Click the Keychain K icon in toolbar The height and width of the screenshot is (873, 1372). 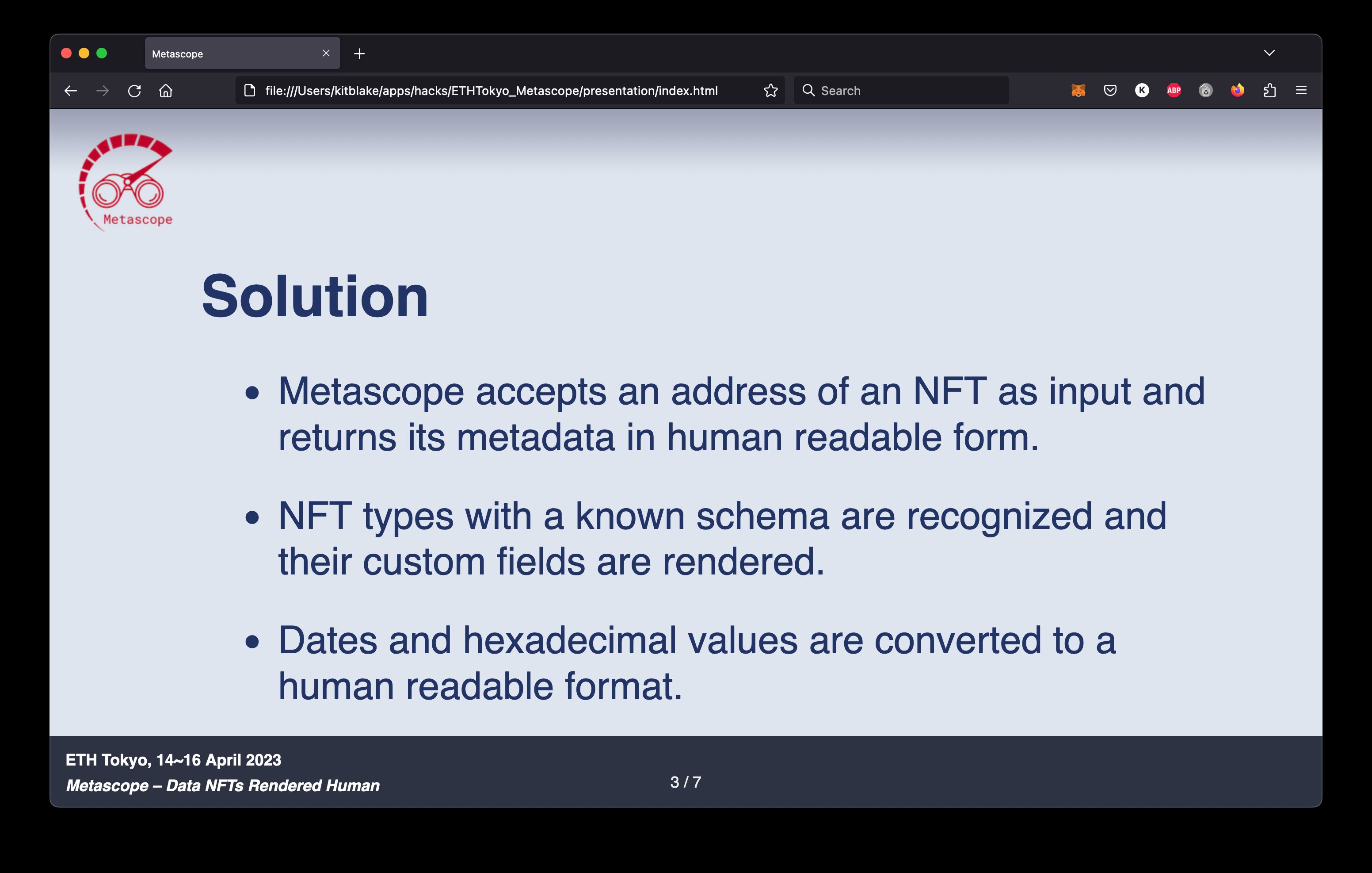[1140, 90]
